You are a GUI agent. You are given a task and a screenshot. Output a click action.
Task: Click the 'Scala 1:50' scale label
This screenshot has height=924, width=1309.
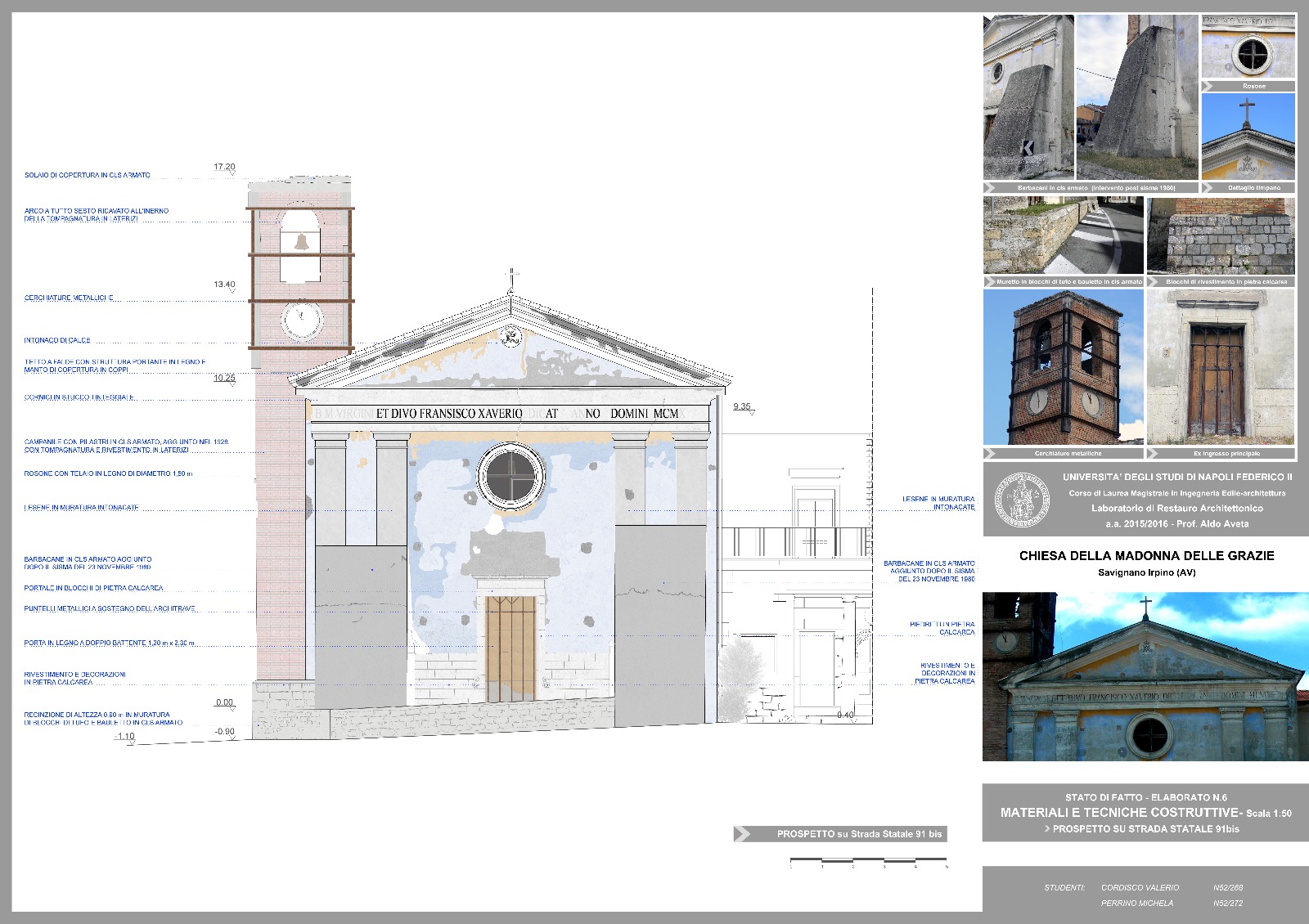[1269, 814]
